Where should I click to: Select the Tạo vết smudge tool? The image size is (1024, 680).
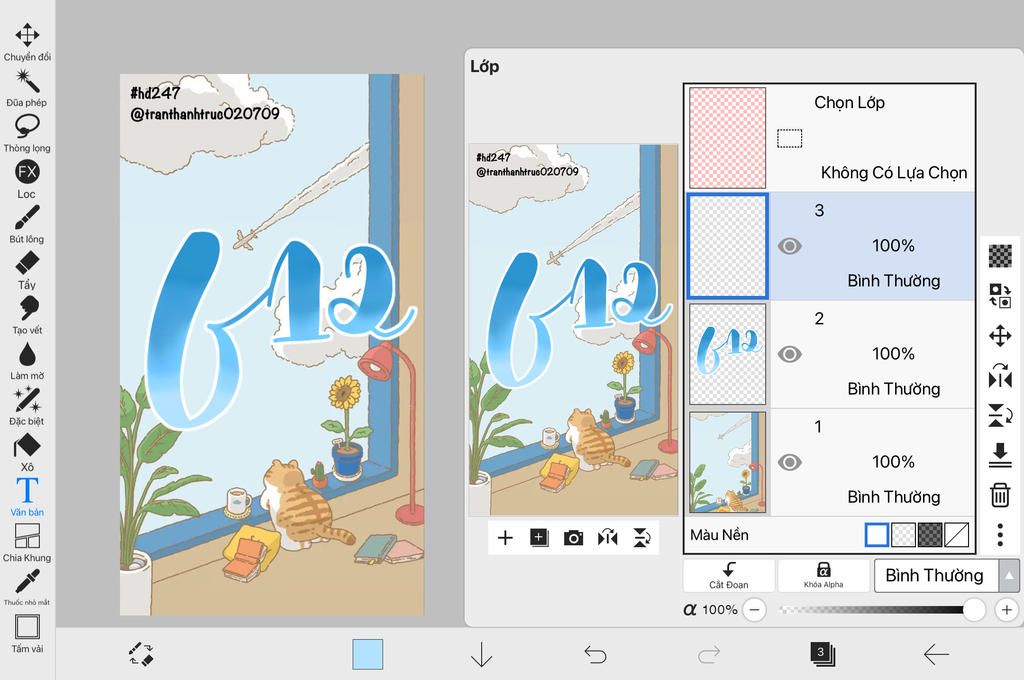click(27, 315)
